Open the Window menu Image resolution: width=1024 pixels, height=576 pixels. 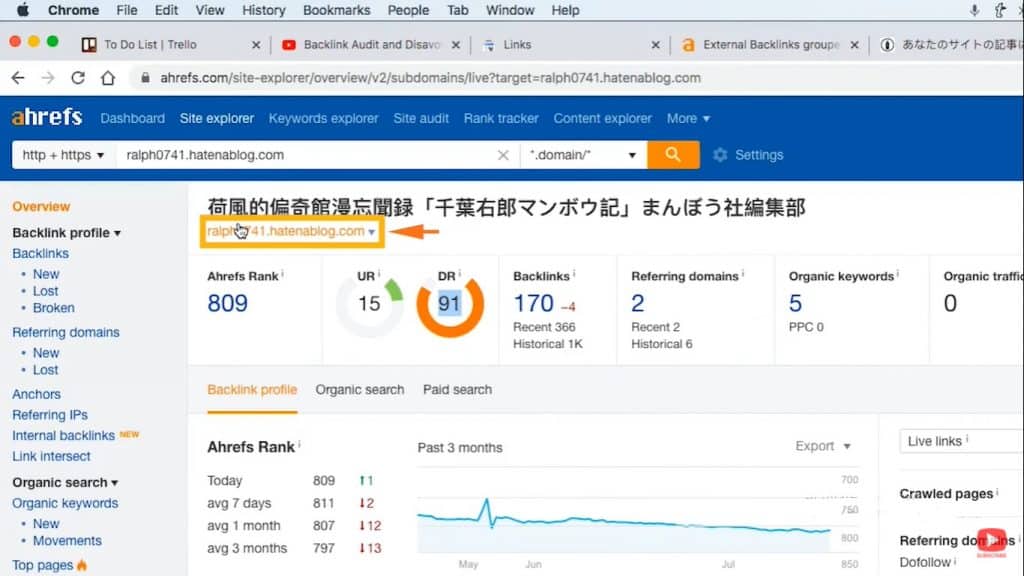510,10
